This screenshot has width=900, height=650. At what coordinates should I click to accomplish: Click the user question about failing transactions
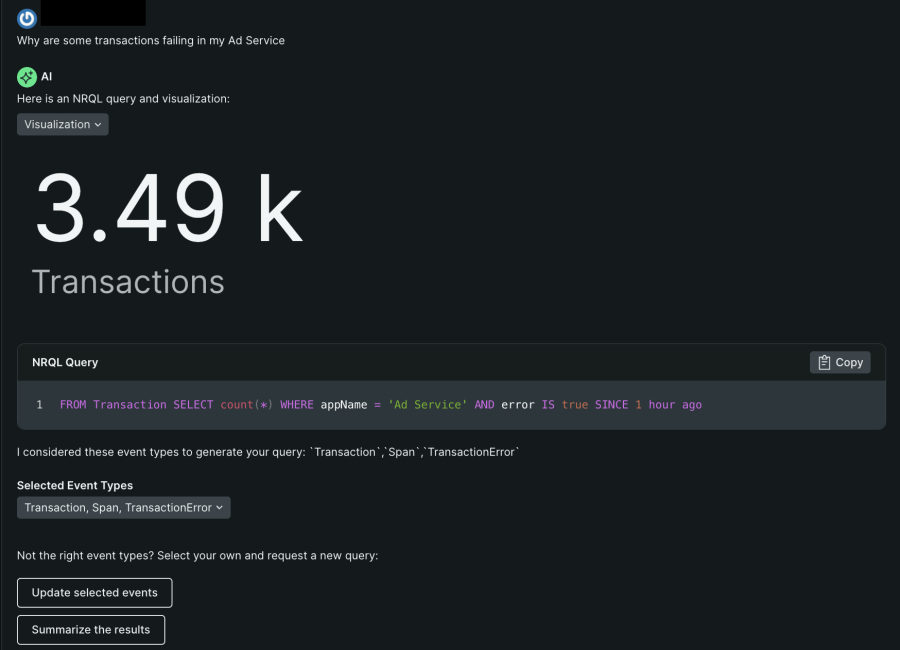point(151,41)
